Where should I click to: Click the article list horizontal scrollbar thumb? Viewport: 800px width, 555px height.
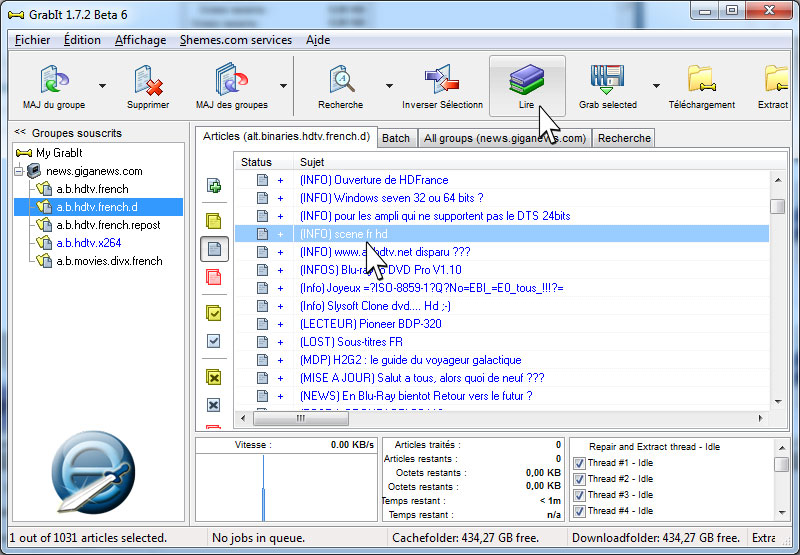[x=301, y=418]
